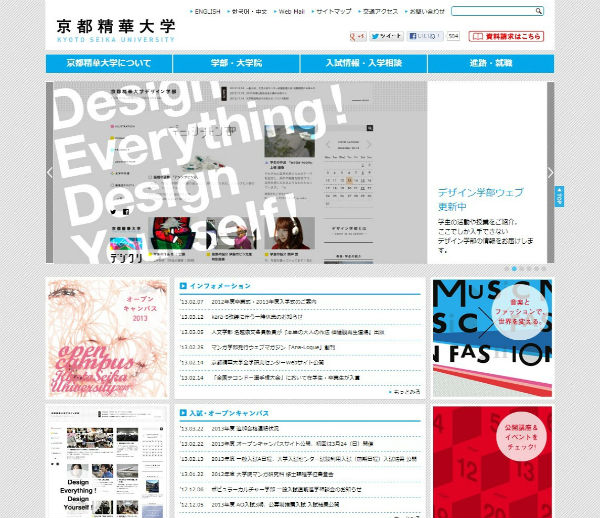Open the マンガ学部発行ウェブマガジン news item

pos(273,347)
